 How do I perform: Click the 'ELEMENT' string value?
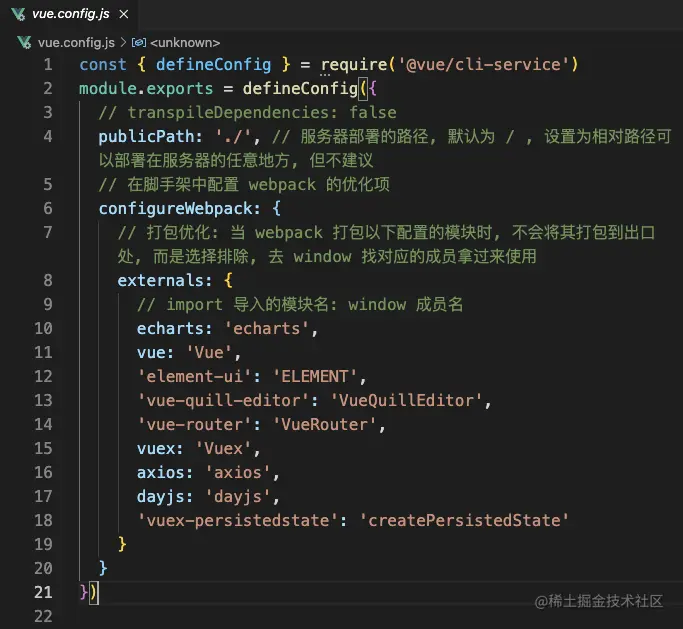tap(314, 376)
